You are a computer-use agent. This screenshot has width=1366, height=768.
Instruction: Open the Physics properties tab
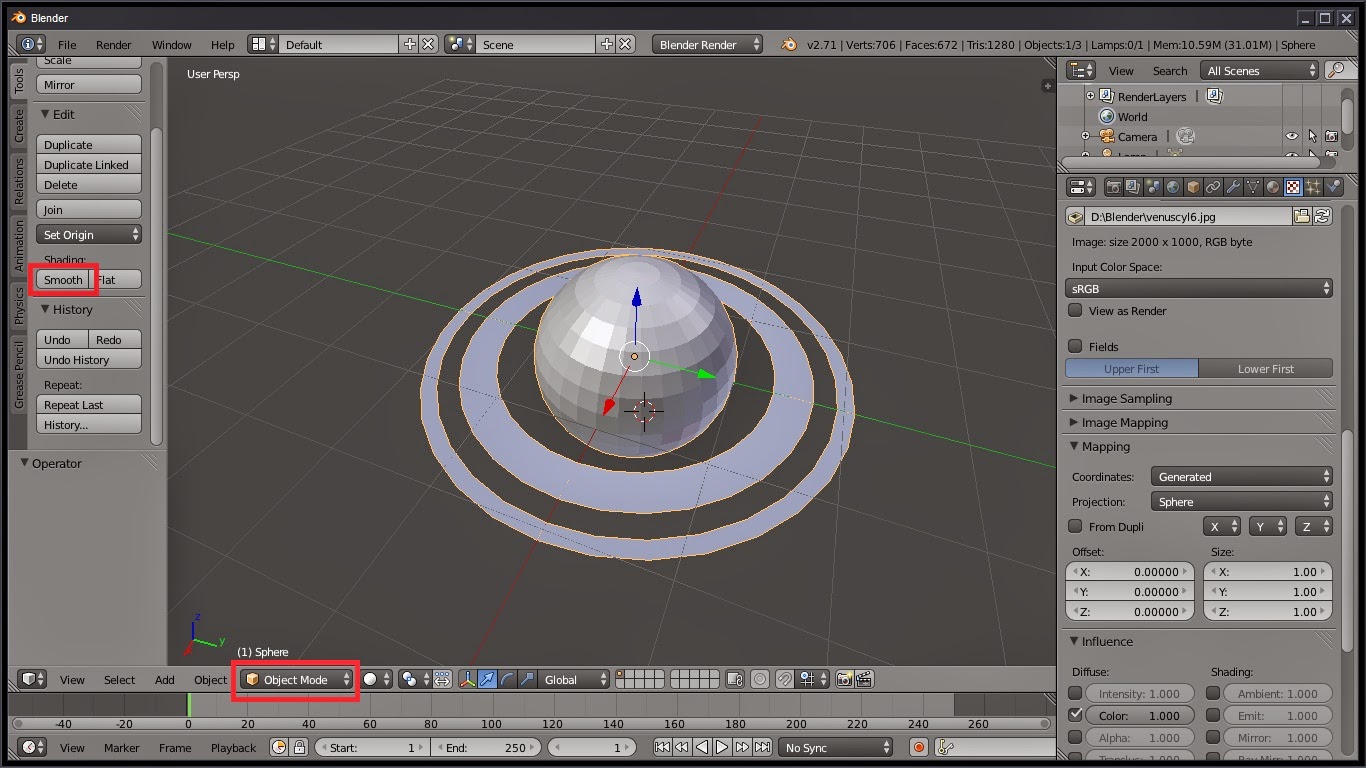coord(1333,187)
